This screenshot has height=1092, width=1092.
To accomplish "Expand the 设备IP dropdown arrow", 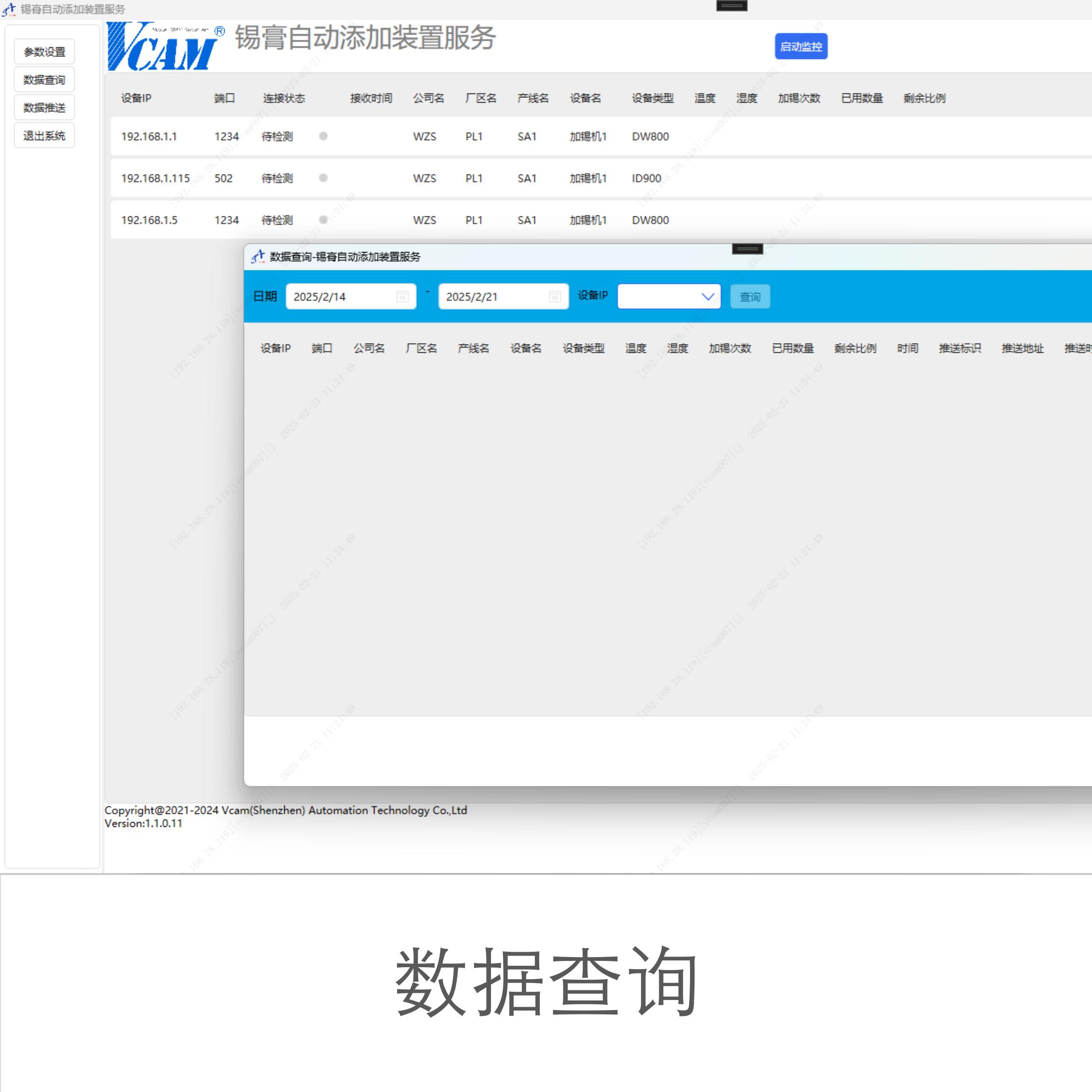I will coord(707,297).
